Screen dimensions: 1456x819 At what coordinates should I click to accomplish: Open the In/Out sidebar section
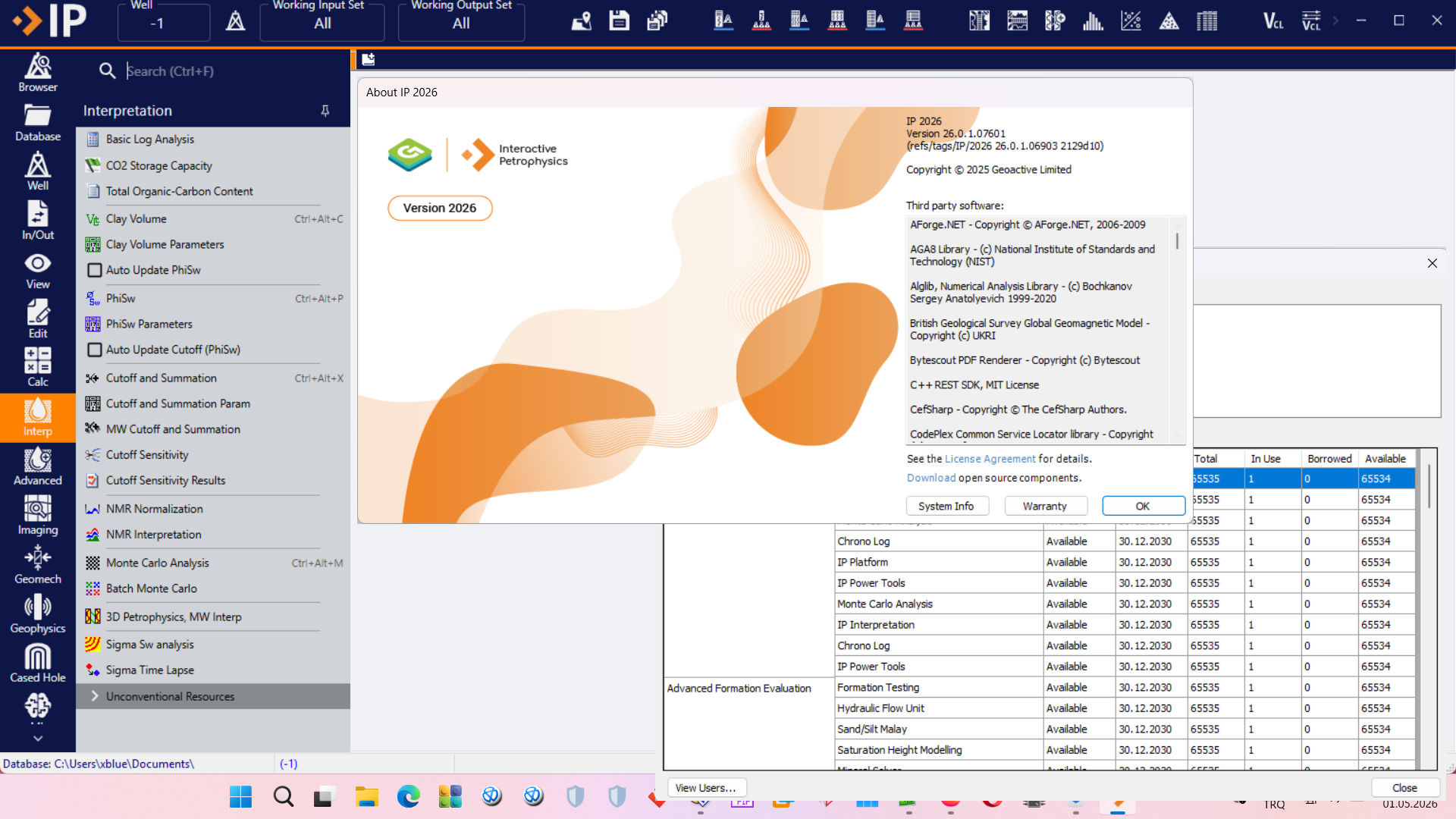[x=38, y=221]
